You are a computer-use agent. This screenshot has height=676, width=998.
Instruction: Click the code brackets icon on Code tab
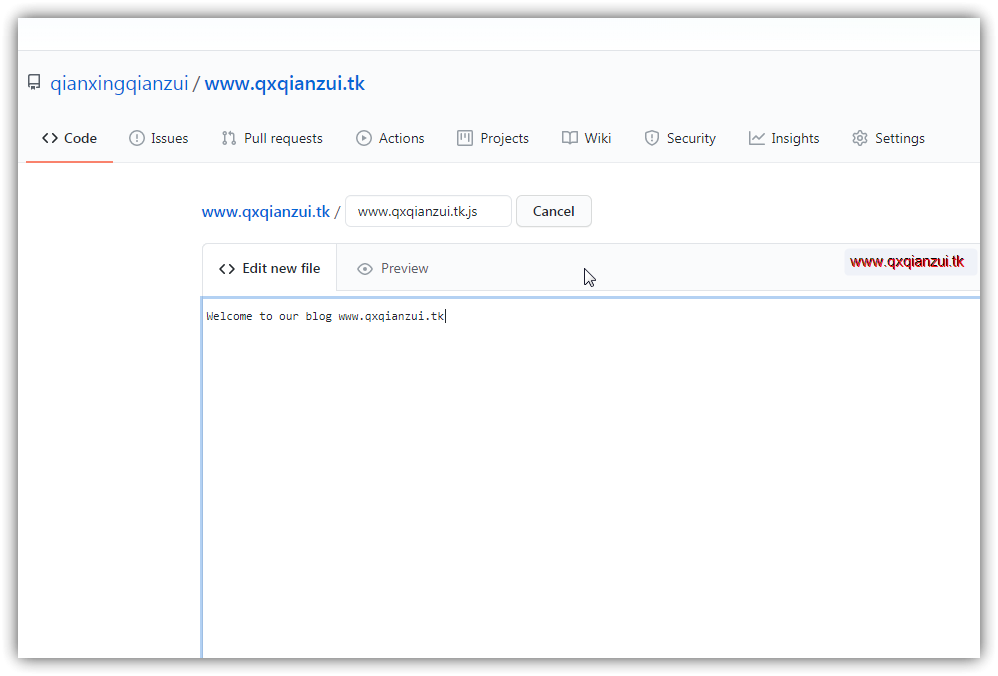51,138
